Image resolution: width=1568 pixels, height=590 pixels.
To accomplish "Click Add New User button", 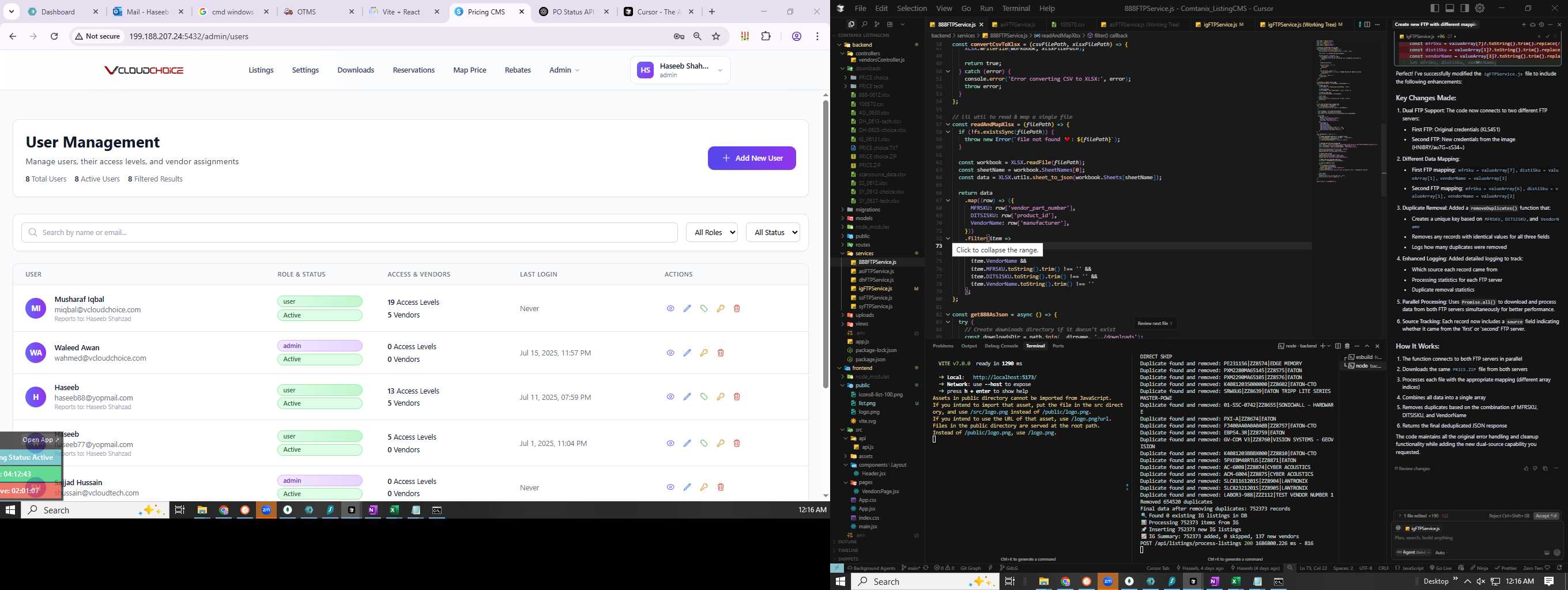I will click(x=752, y=158).
